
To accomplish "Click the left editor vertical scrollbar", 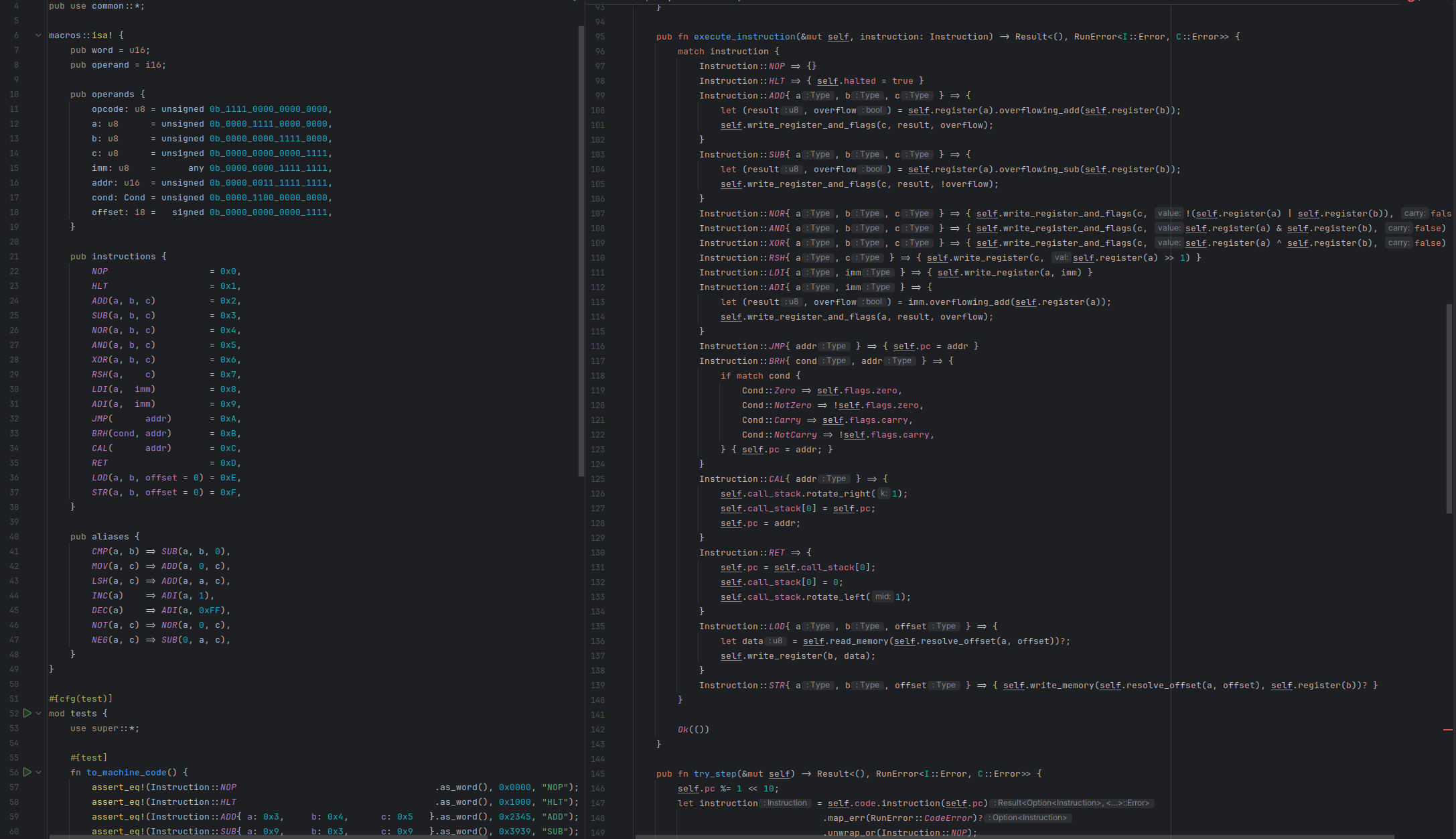I will [x=581, y=251].
